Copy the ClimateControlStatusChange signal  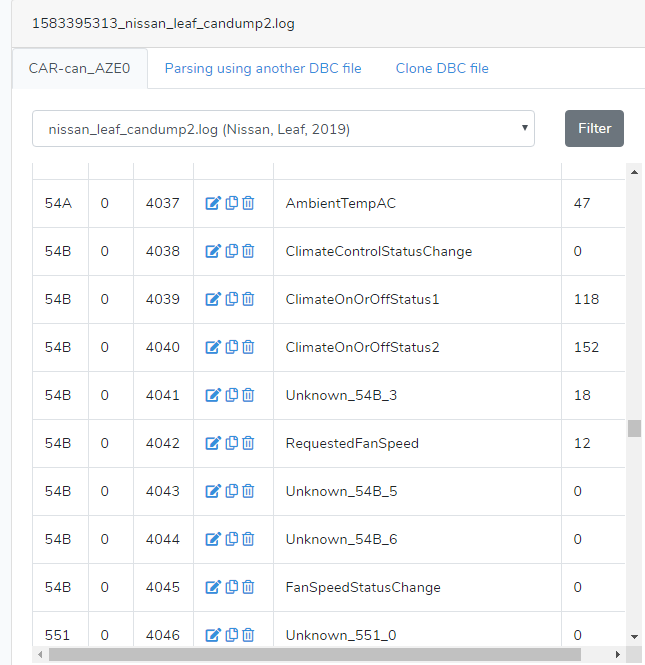231,251
